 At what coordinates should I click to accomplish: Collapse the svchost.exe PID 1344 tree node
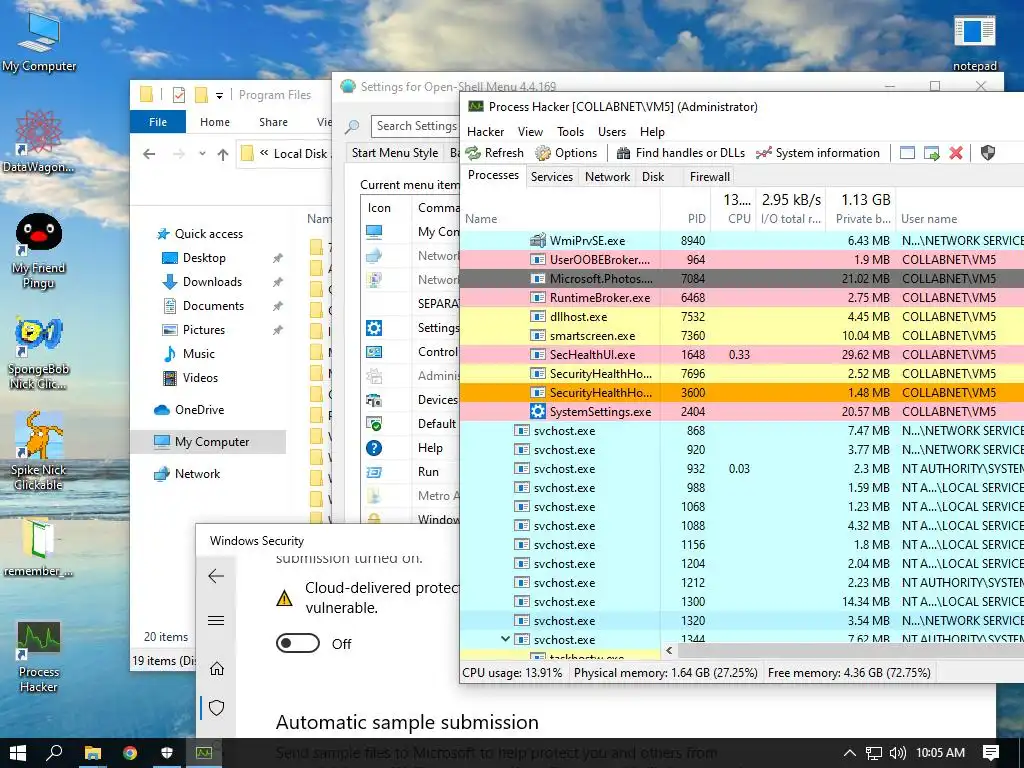(505, 639)
